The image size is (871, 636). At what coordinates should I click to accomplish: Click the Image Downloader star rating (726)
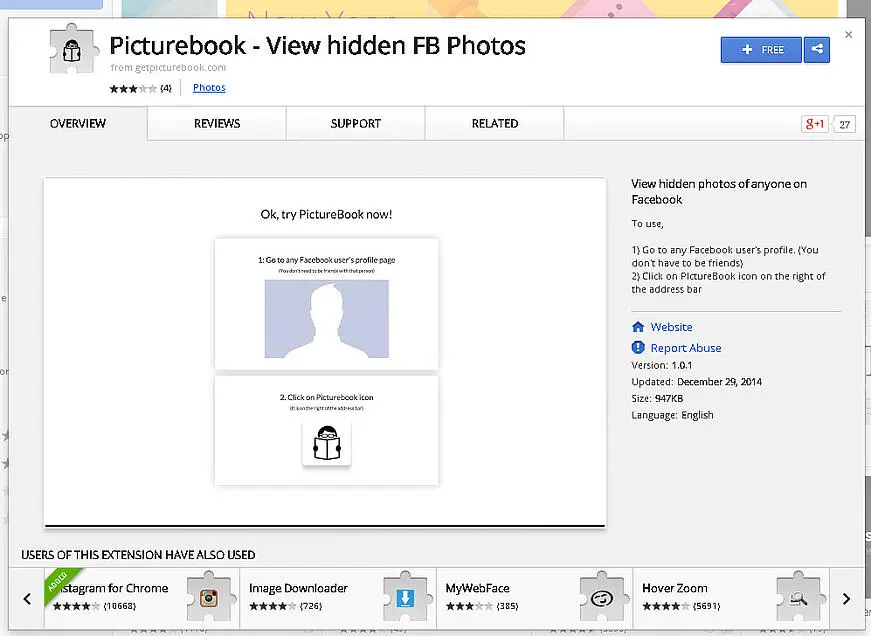[x=286, y=606]
